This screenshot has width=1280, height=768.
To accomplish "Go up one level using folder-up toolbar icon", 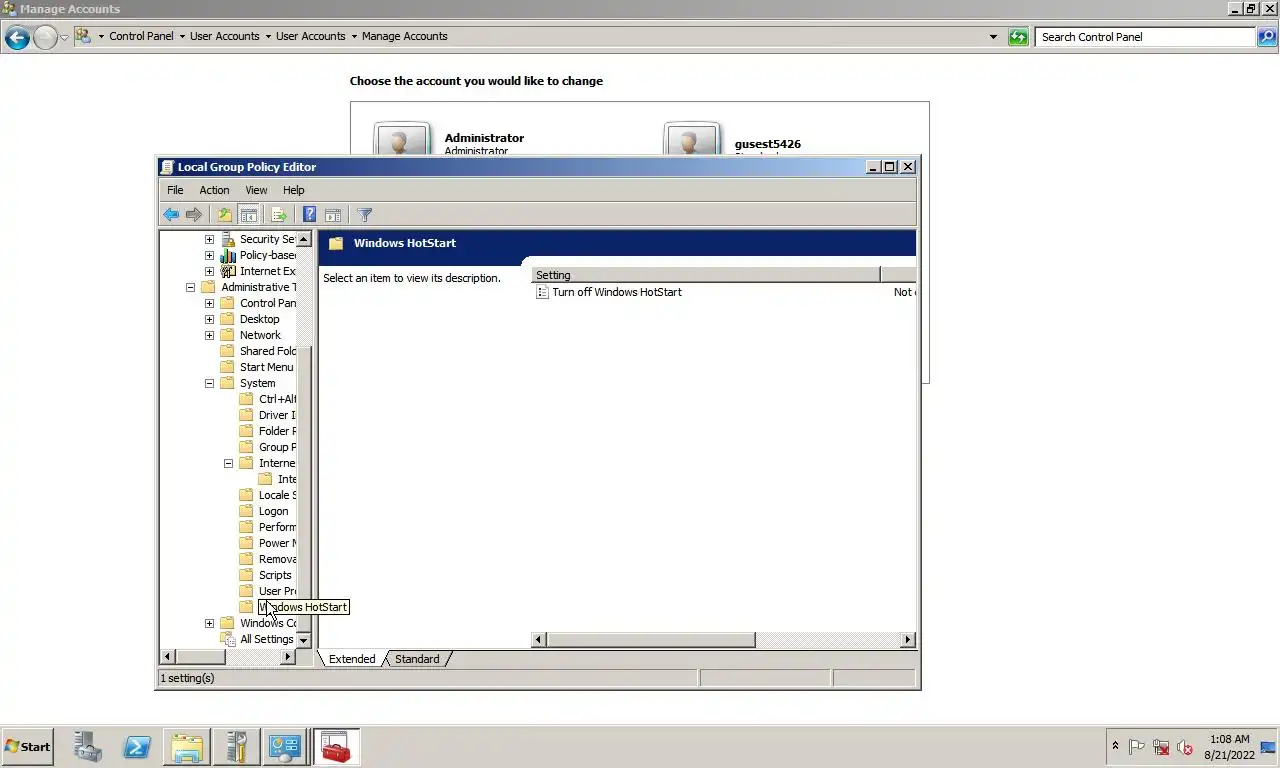I will [225, 215].
